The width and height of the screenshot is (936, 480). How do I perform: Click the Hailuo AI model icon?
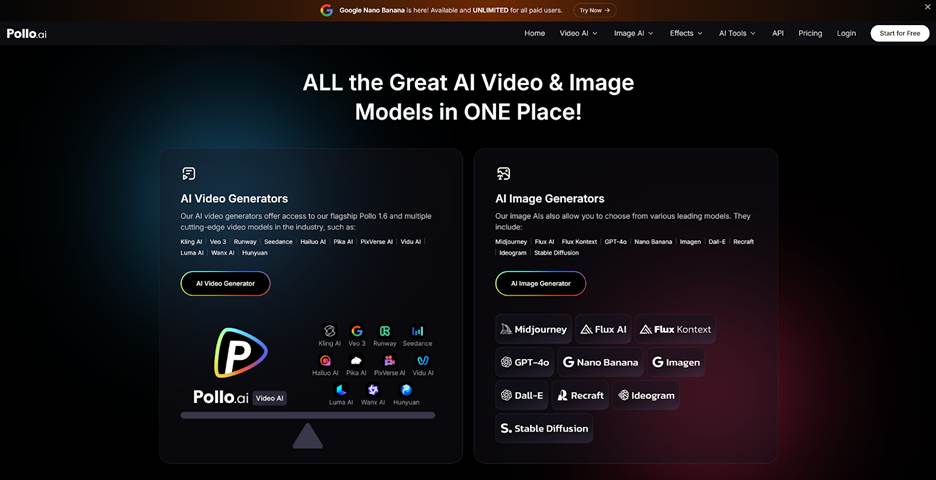(325, 361)
